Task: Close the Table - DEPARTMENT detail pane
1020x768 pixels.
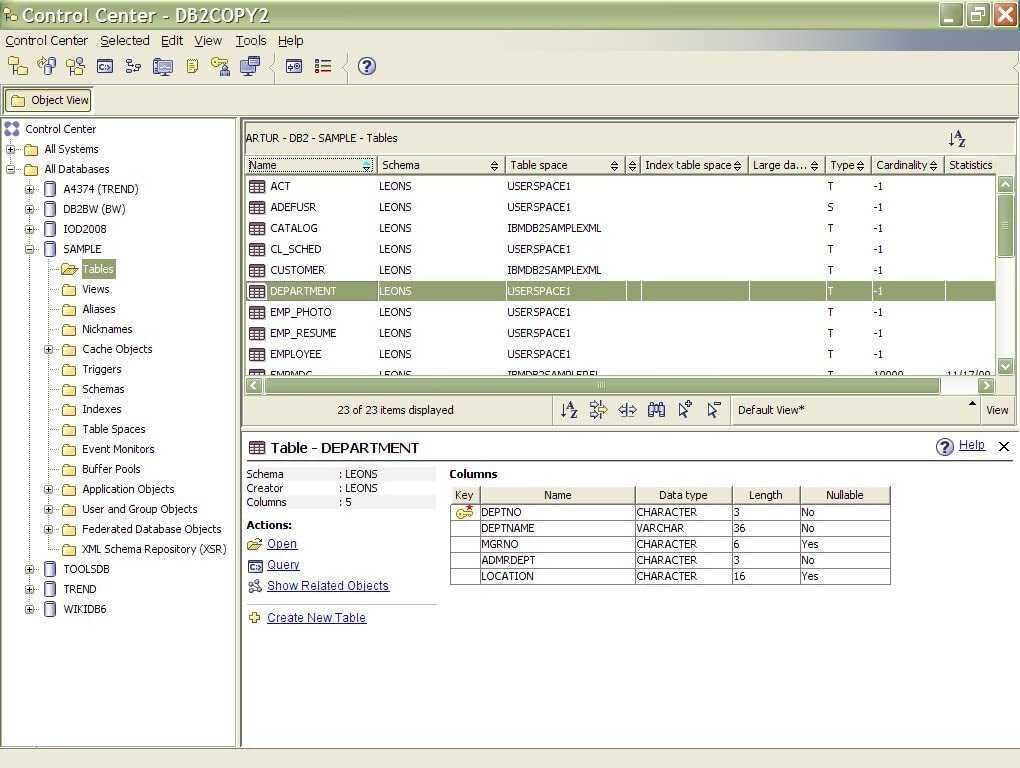Action: 1004,446
